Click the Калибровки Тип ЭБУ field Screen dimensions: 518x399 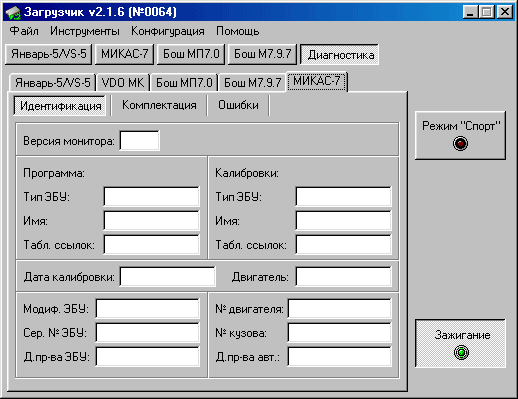(344, 196)
